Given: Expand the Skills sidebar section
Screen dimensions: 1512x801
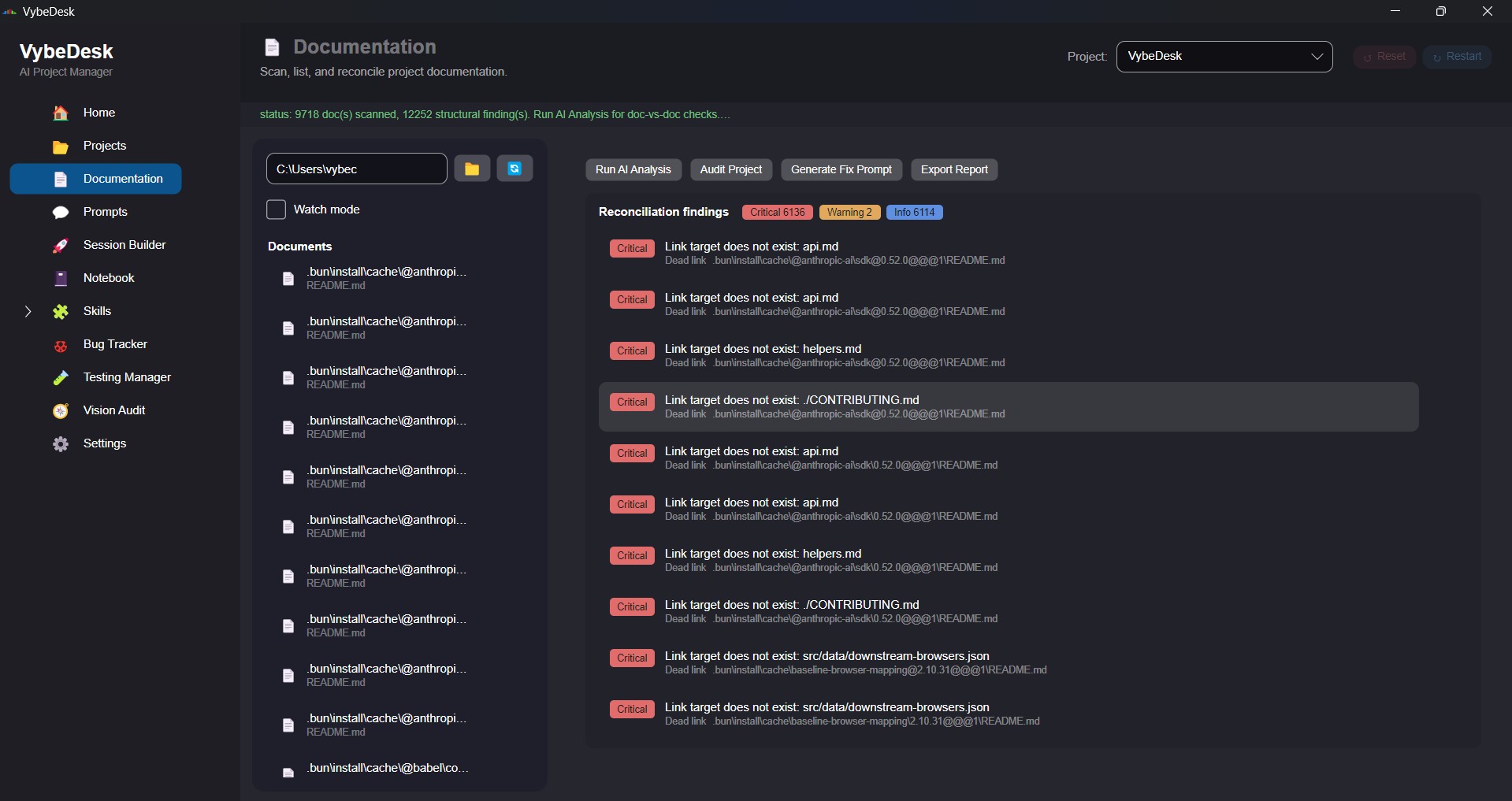Looking at the screenshot, I should [x=28, y=312].
